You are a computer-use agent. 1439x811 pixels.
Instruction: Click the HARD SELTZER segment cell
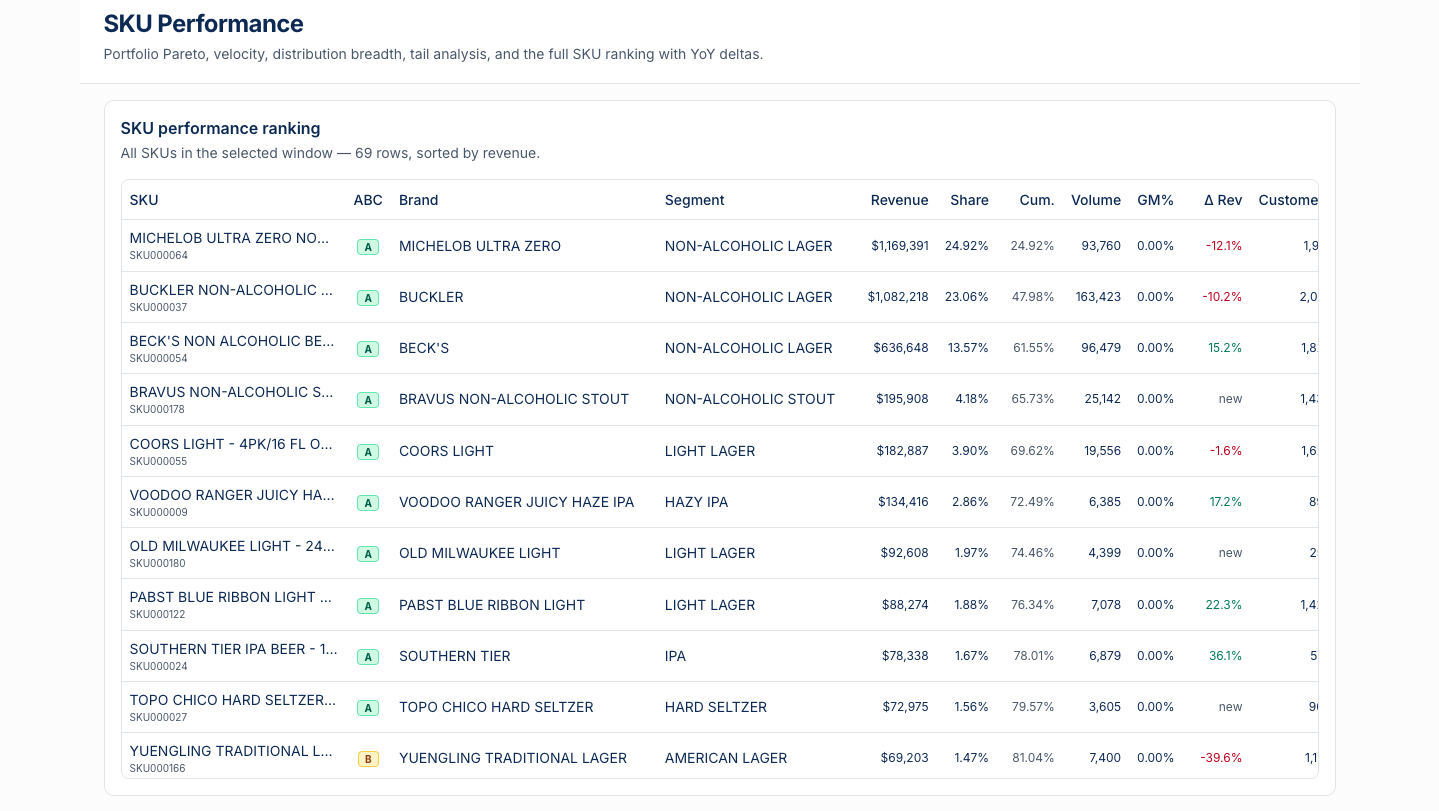pos(716,707)
